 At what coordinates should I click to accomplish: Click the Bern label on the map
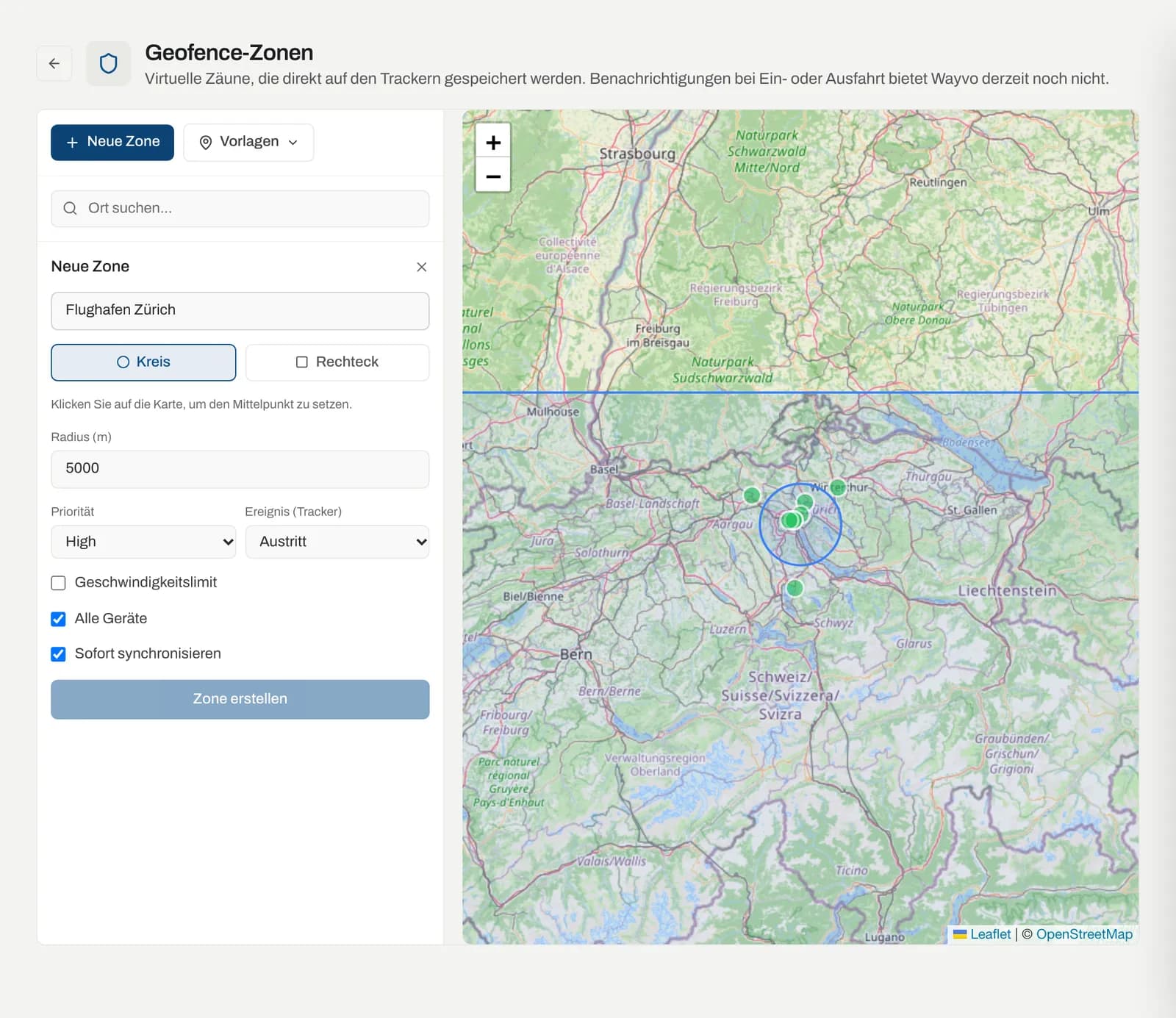pos(576,654)
